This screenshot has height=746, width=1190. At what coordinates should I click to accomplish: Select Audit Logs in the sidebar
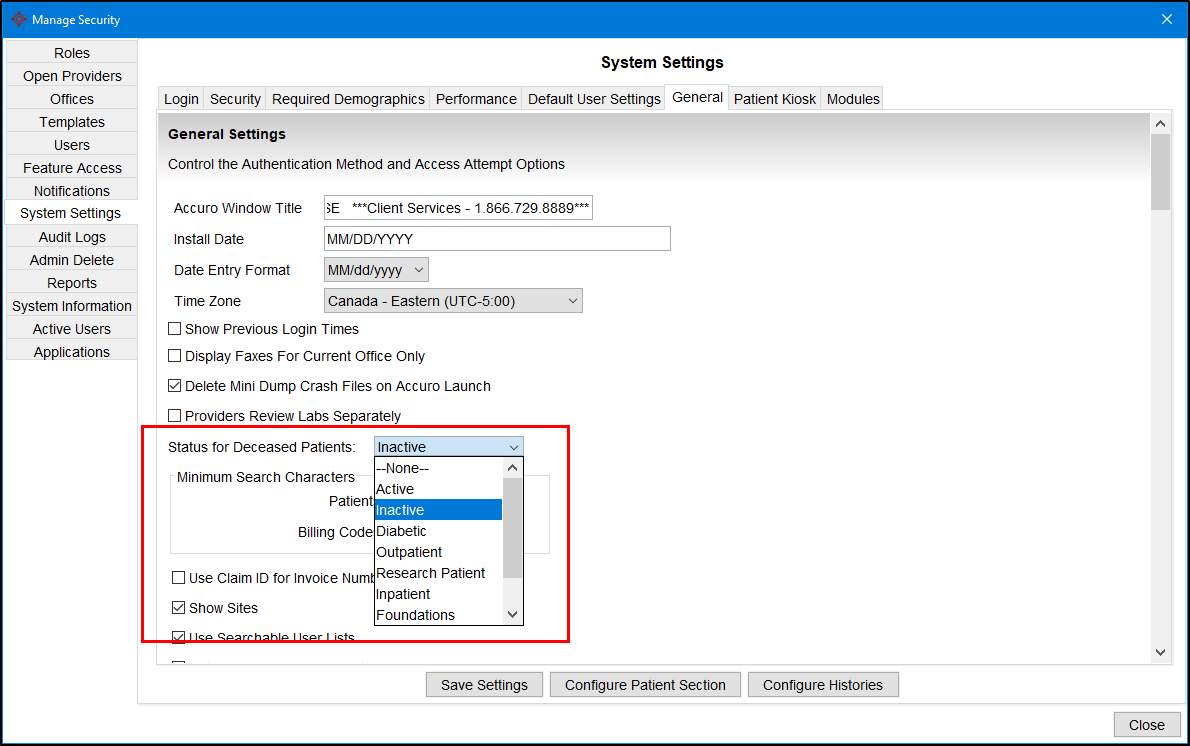pyautogui.click(x=71, y=236)
